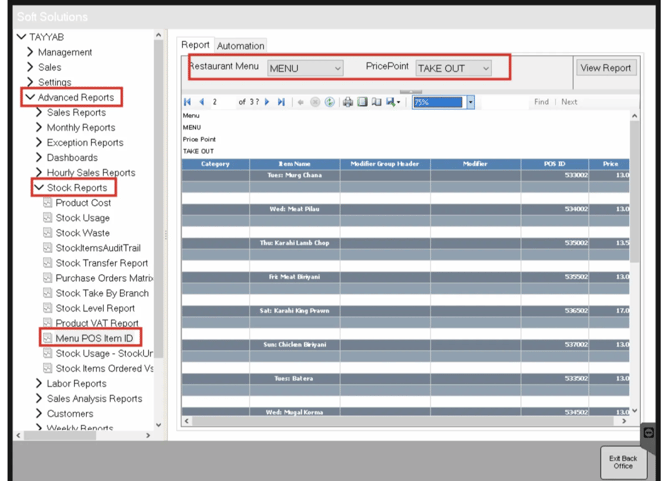
Task: Click the View Report button
Action: (x=605, y=68)
